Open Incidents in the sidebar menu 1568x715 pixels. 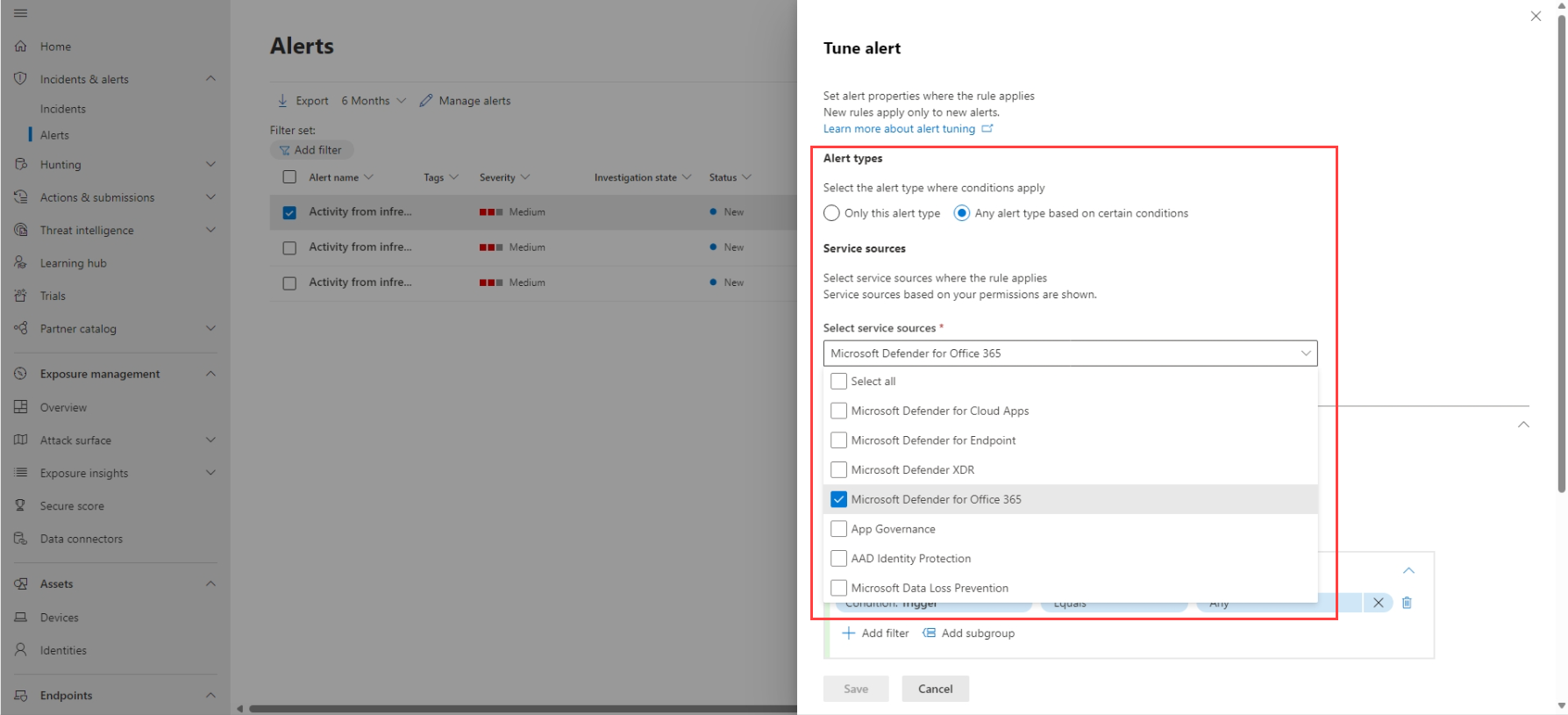coord(63,109)
